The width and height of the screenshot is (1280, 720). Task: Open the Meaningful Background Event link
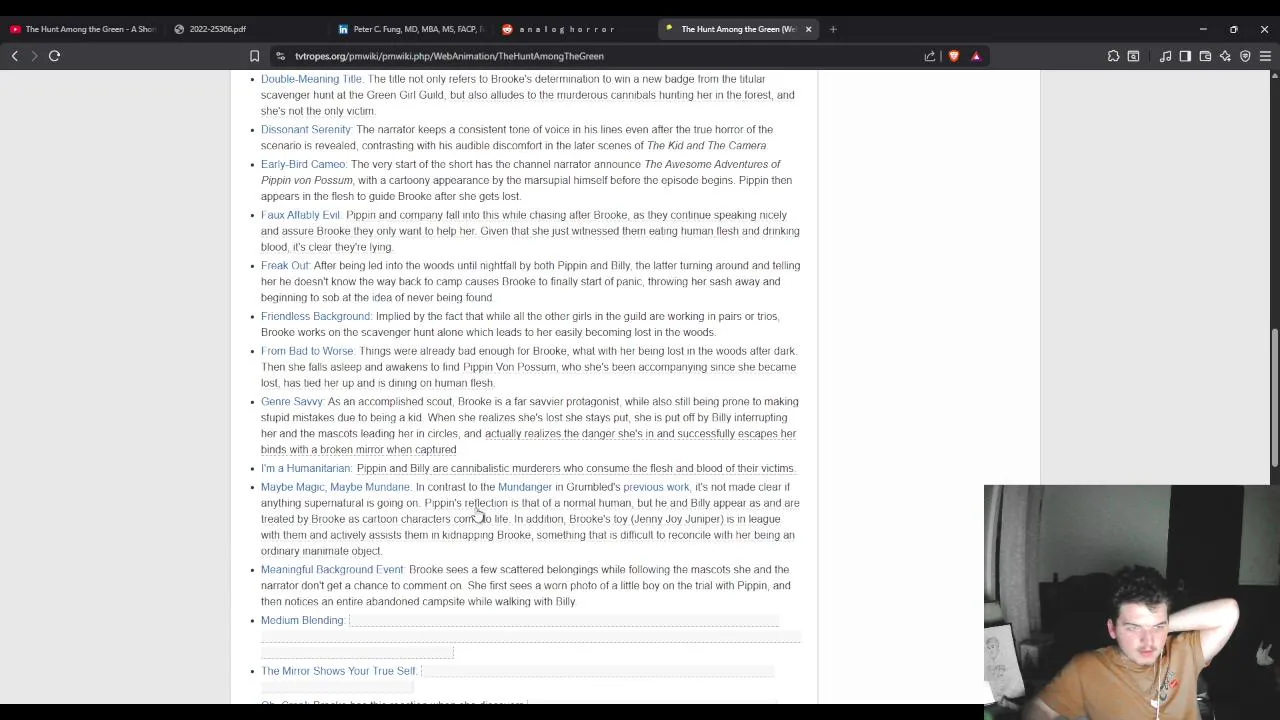332,569
